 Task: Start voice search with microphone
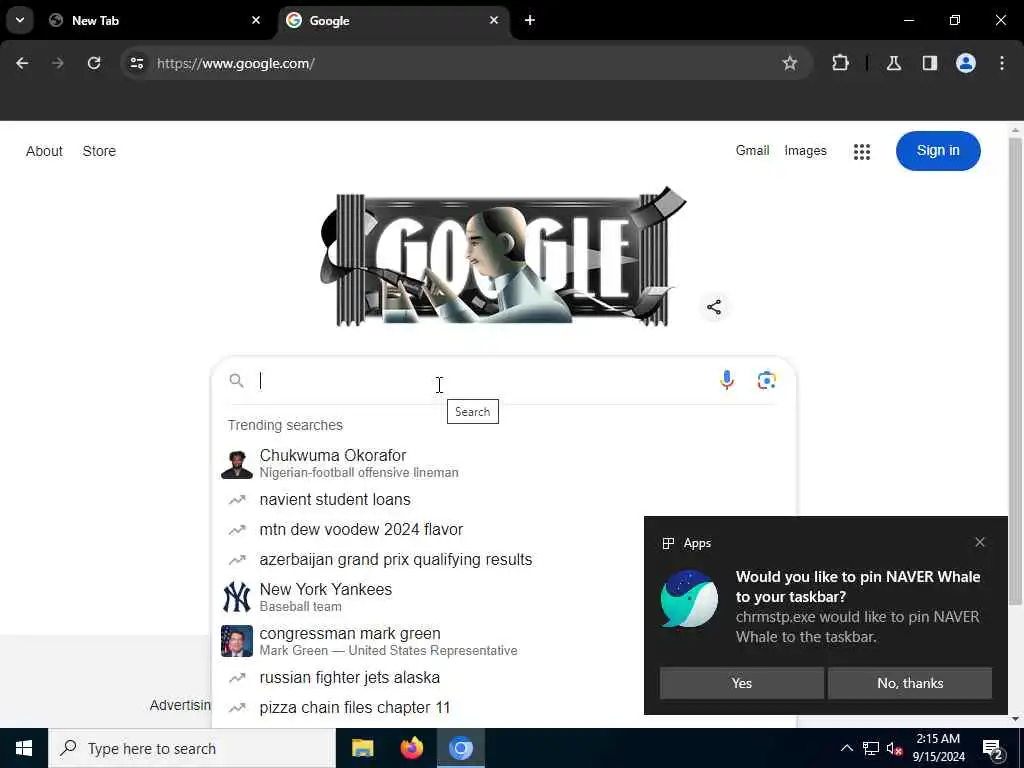[727, 380]
